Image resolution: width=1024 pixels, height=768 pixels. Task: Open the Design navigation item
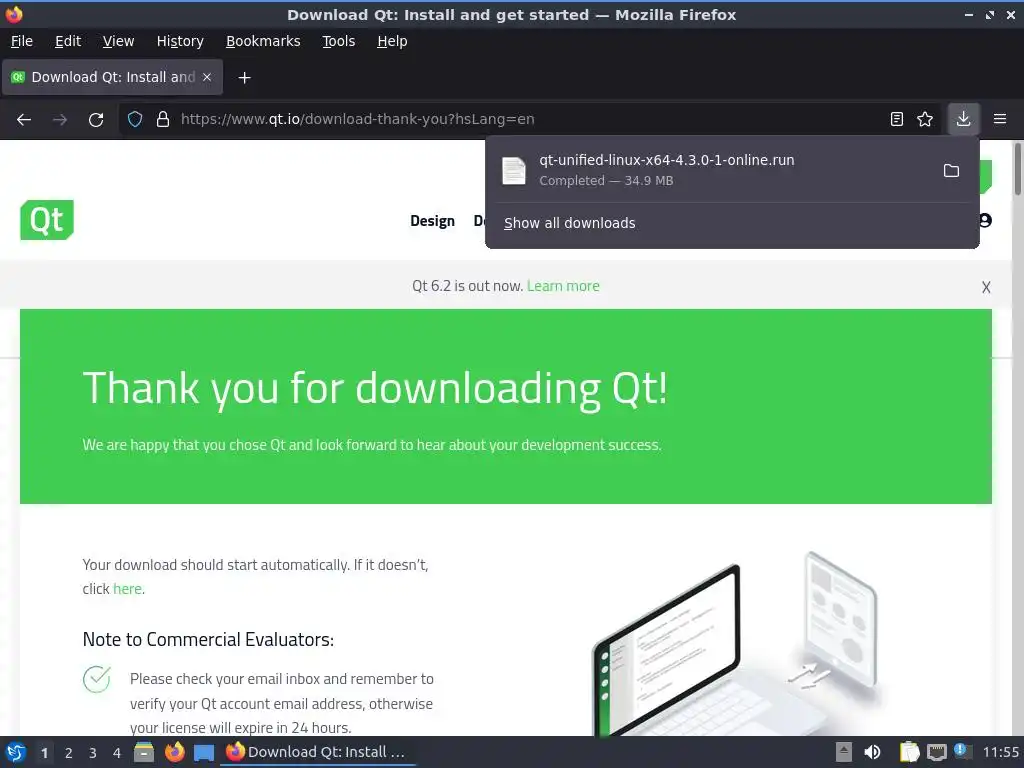pos(432,221)
